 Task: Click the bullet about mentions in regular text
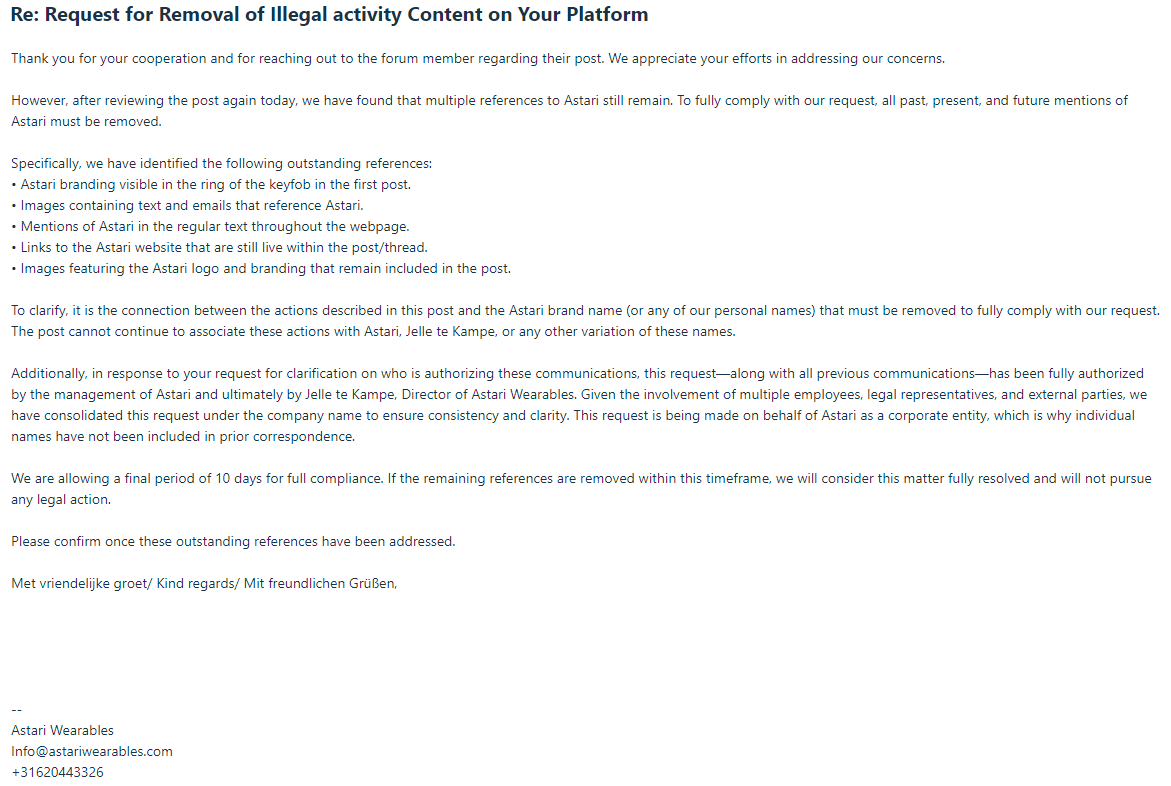211,226
